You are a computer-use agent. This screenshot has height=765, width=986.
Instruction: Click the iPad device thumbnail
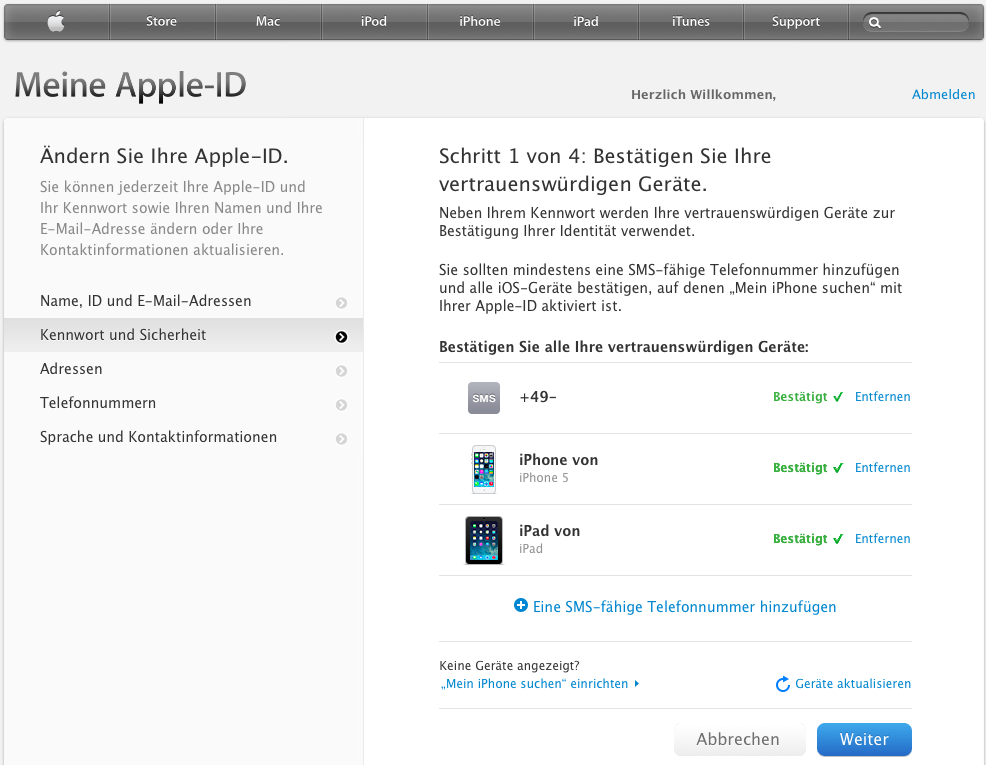pyautogui.click(x=484, y=540)
